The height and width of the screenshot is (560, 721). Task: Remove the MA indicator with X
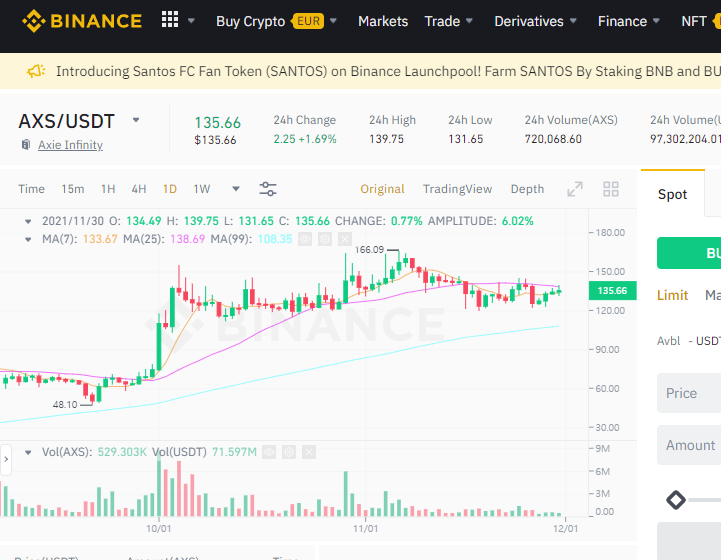[345, 239]
